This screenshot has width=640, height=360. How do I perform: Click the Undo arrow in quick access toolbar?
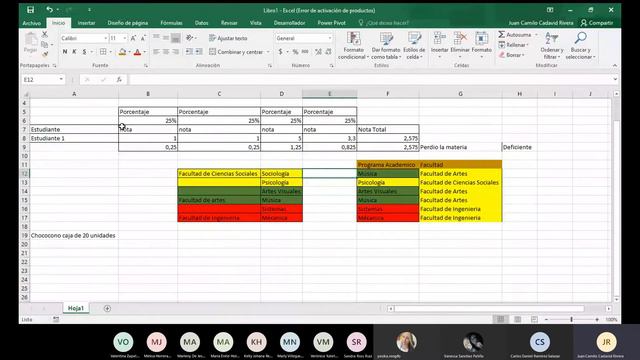pyautogui.click(x=49, y=9)
